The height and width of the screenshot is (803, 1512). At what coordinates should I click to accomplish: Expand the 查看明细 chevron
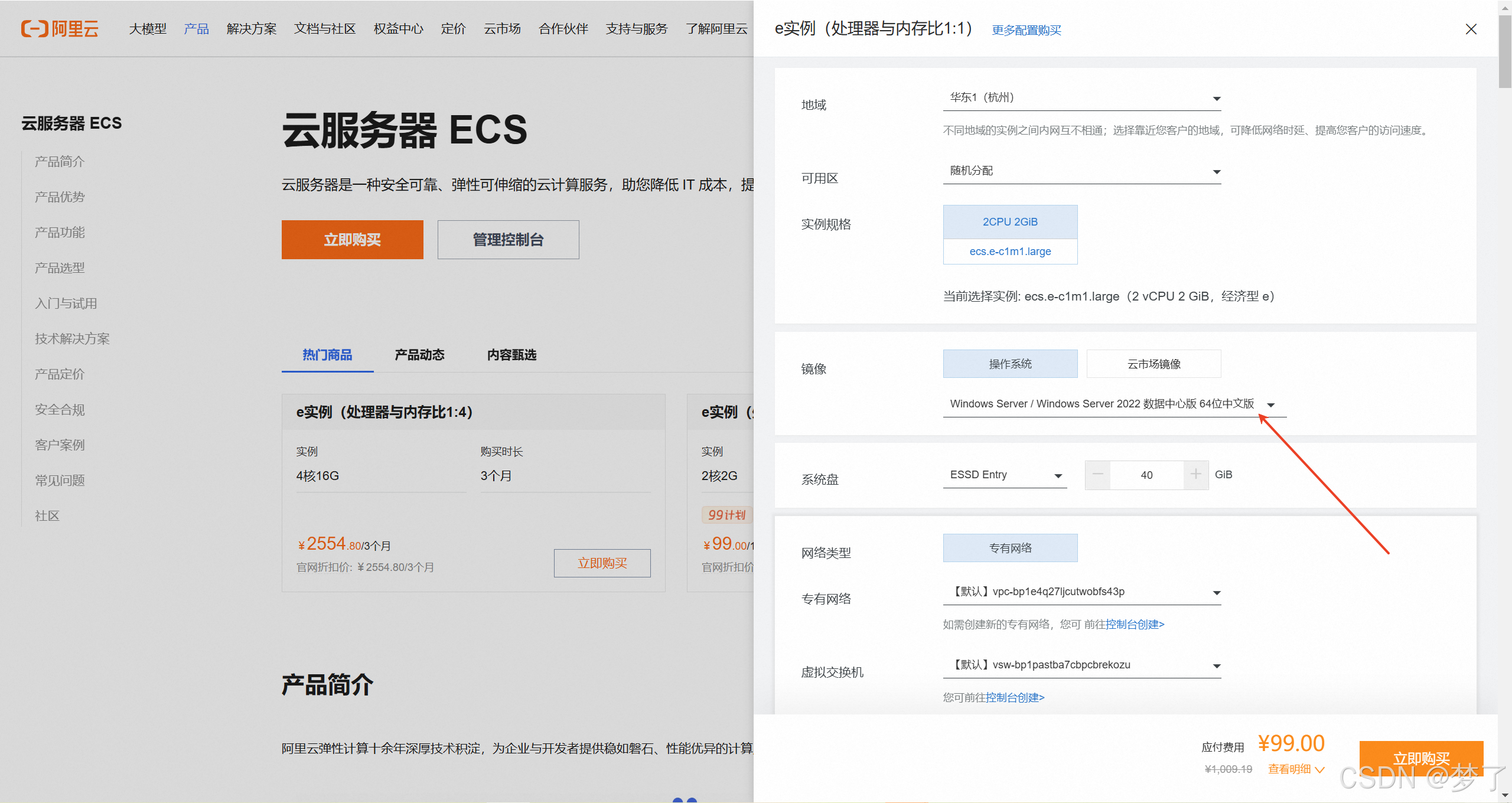pyautogui.click(x=1320, y=769)
